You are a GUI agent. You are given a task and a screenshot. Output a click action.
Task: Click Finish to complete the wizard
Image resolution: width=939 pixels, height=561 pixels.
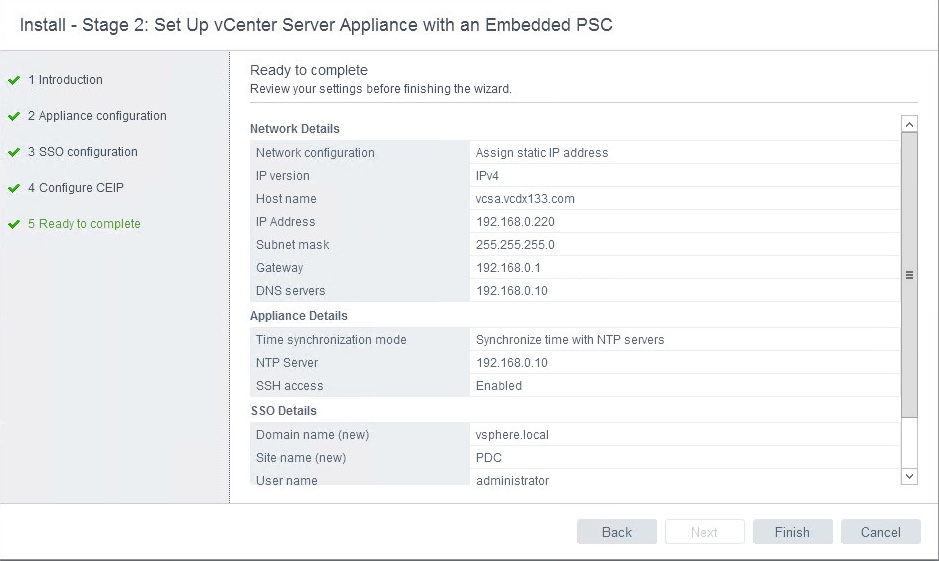[x=792, y=532]
